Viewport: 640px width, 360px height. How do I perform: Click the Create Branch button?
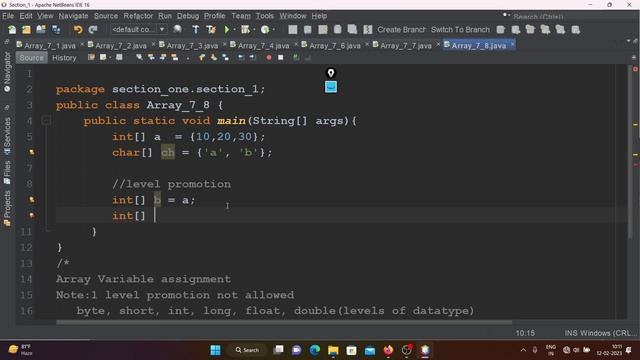[x=401, y=29]
